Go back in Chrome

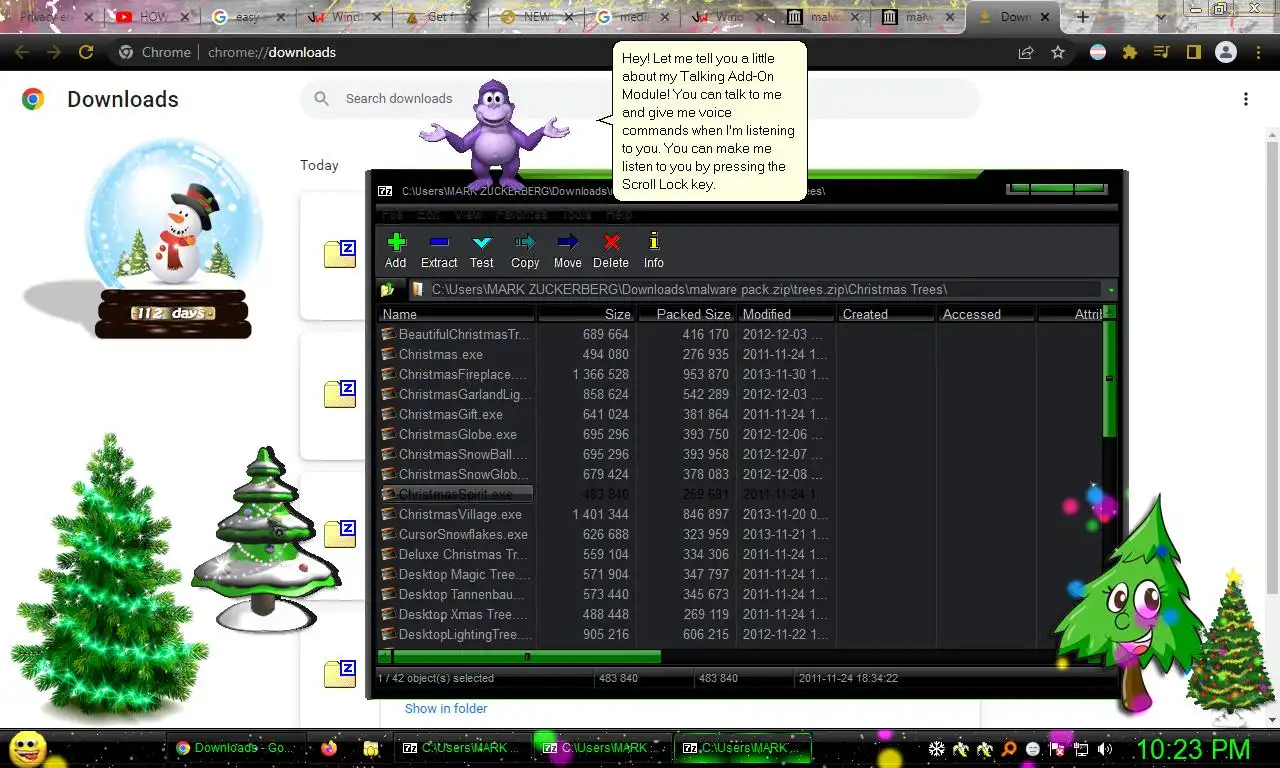pyautogui.click(x=22, y=52)
